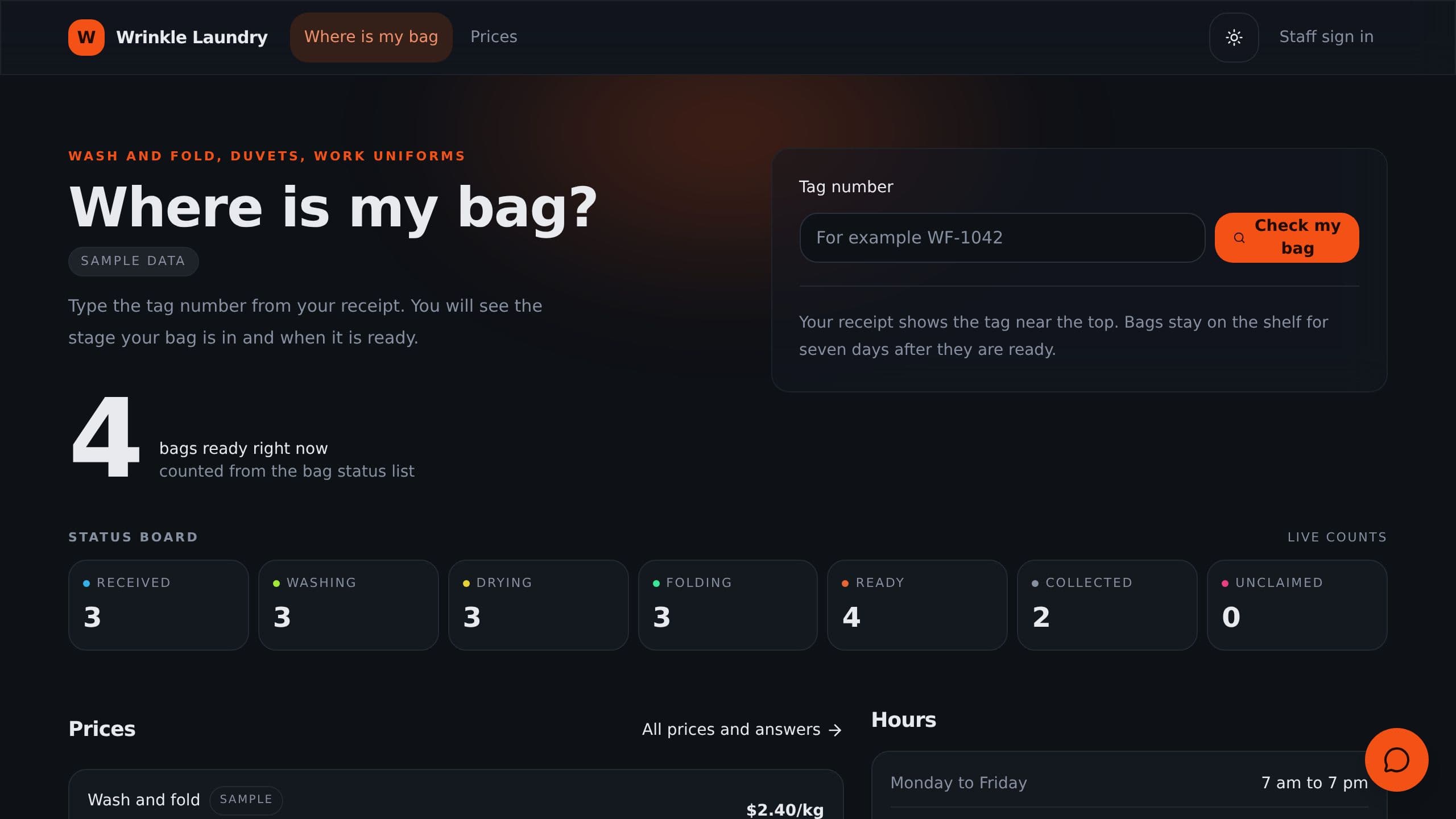Select the Folding status card

(728, 605)
